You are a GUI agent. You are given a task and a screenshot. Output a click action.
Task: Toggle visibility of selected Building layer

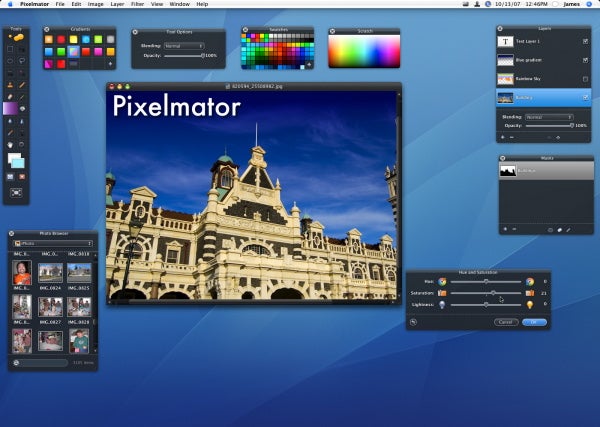point(585,98)
